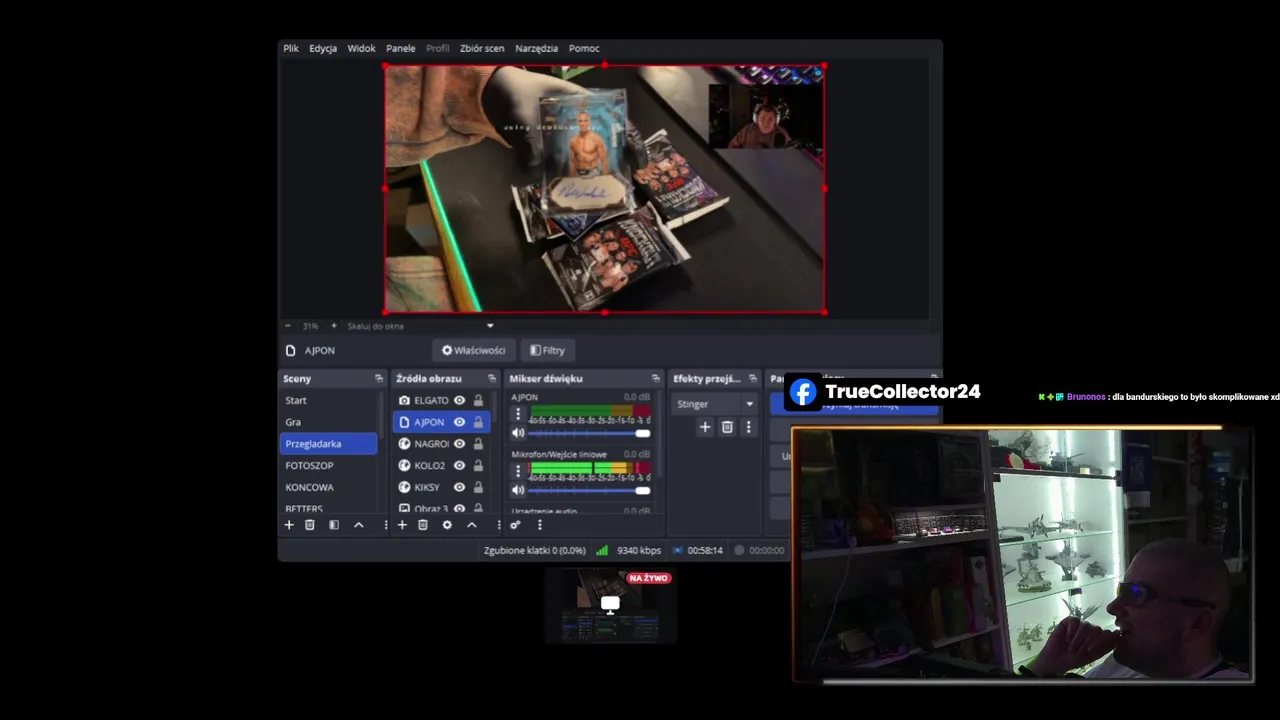This screenshot has height=720, width=1280.
Task: Move the selected scene up
Action: click(x=358, y=525)
